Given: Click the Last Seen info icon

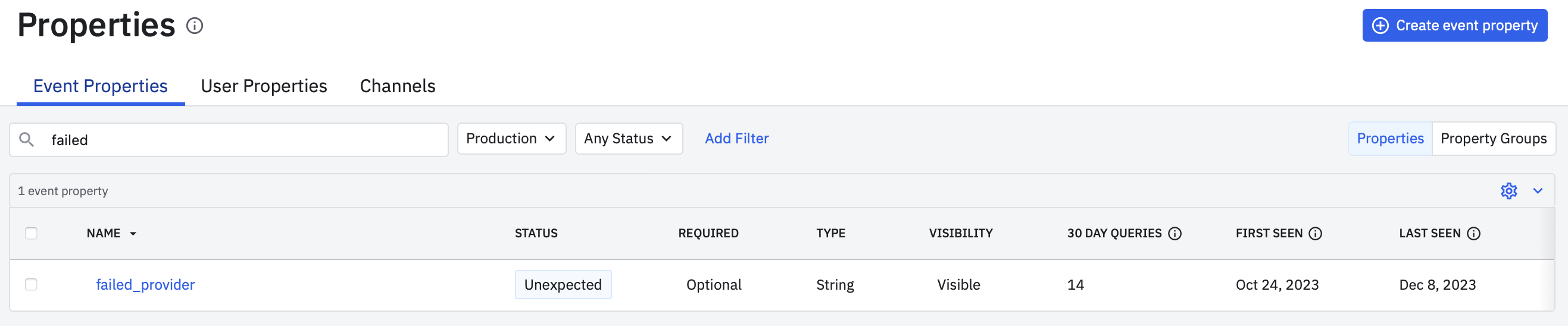Looking at the screenshot, I should click(1473, 234).
